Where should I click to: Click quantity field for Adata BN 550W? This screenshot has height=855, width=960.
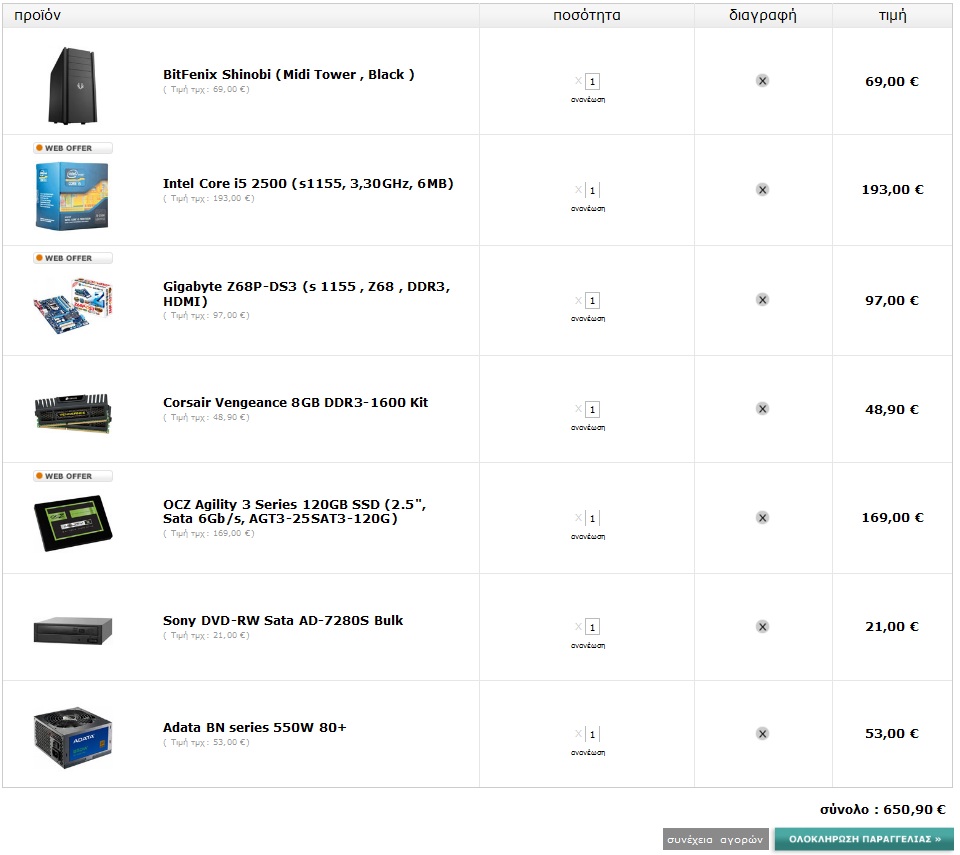coord(592,734)
